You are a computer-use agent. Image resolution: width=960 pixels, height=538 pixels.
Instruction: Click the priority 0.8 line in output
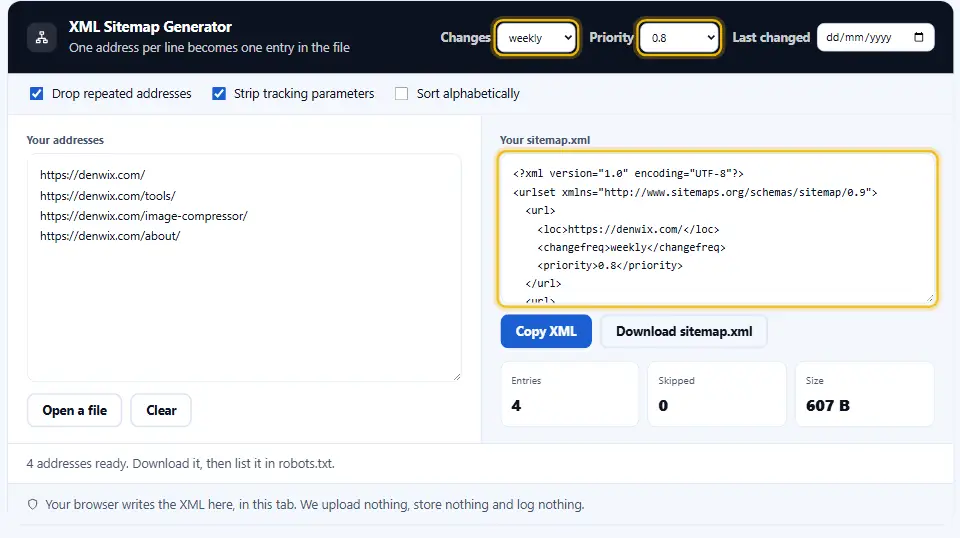pyautogui.click(x=610, y=265)
